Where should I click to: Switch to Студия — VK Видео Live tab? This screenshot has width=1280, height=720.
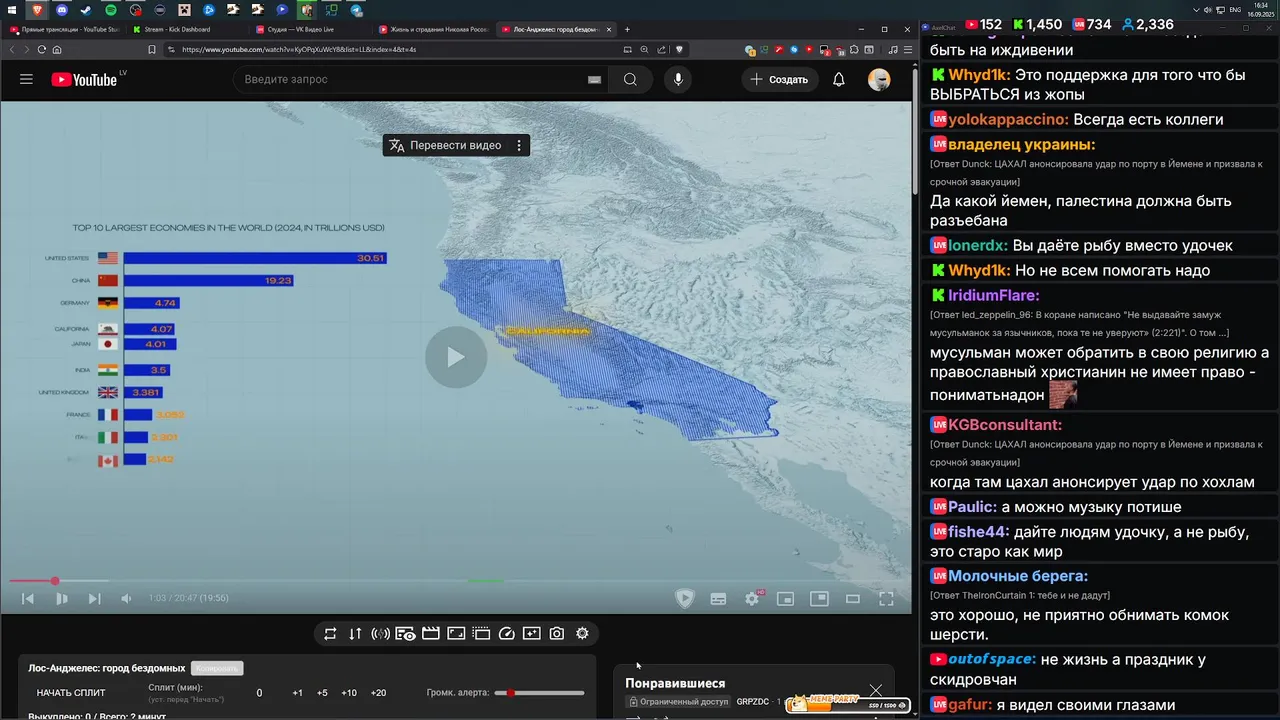pos(309,29)
